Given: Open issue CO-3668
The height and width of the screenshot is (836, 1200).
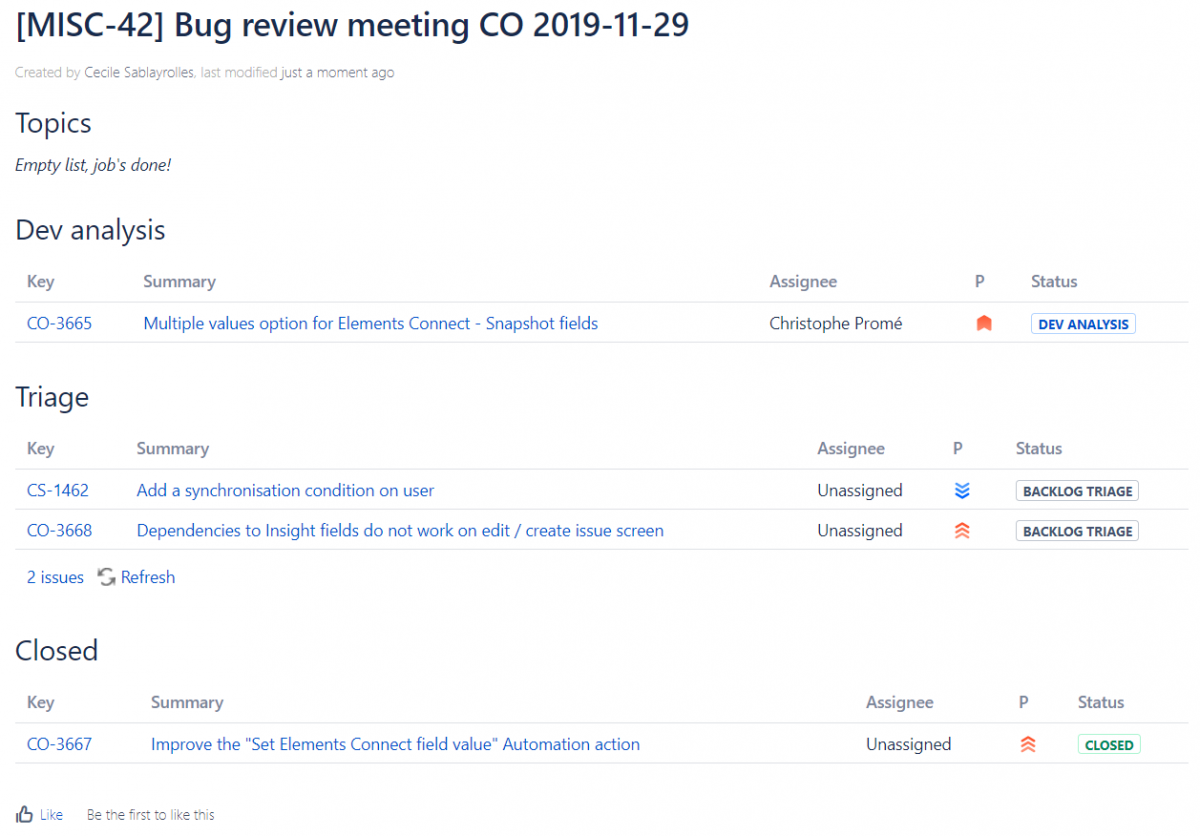Looking at the screenshot, I should (57, 530).
